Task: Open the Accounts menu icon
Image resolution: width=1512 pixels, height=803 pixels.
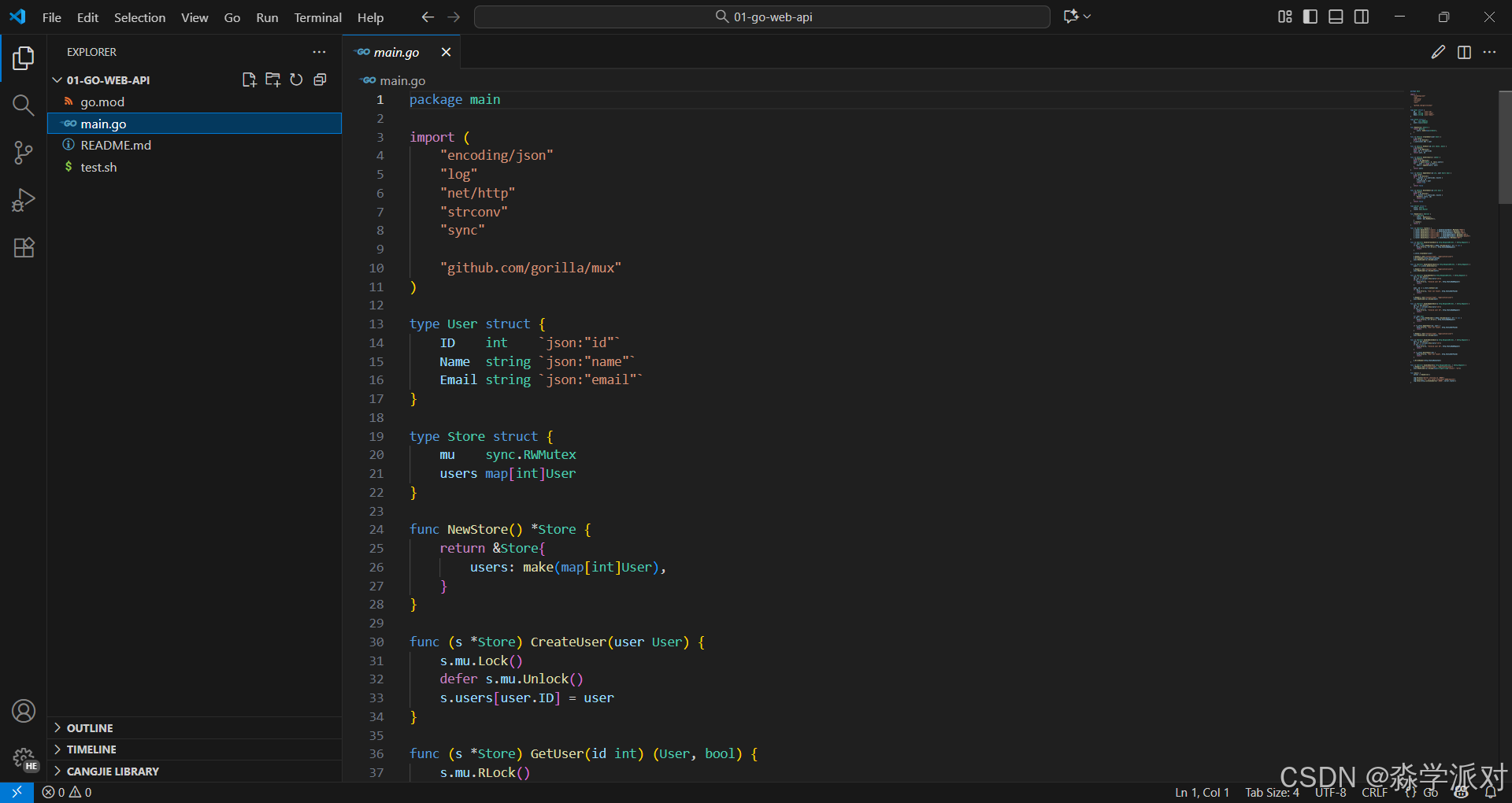Action: tap(24, 711)
